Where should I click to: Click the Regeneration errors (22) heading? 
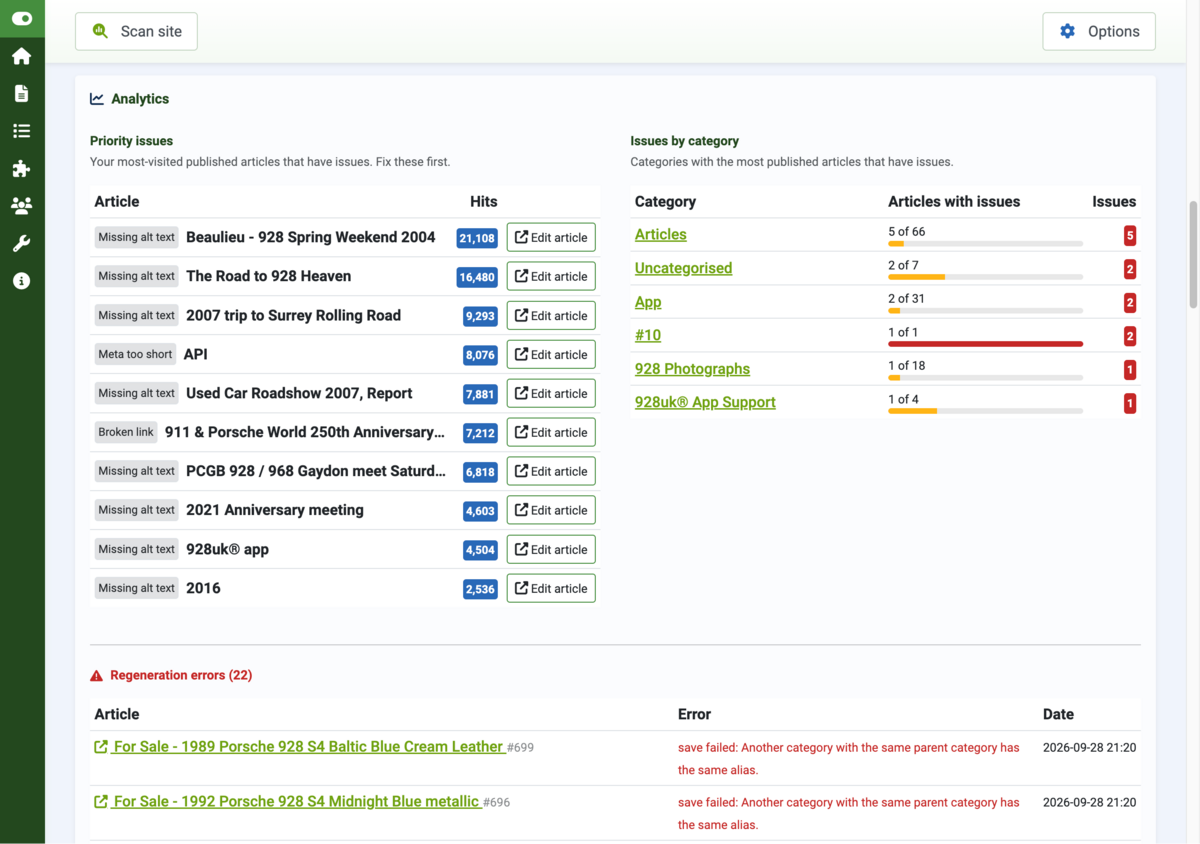click(181, 676)
